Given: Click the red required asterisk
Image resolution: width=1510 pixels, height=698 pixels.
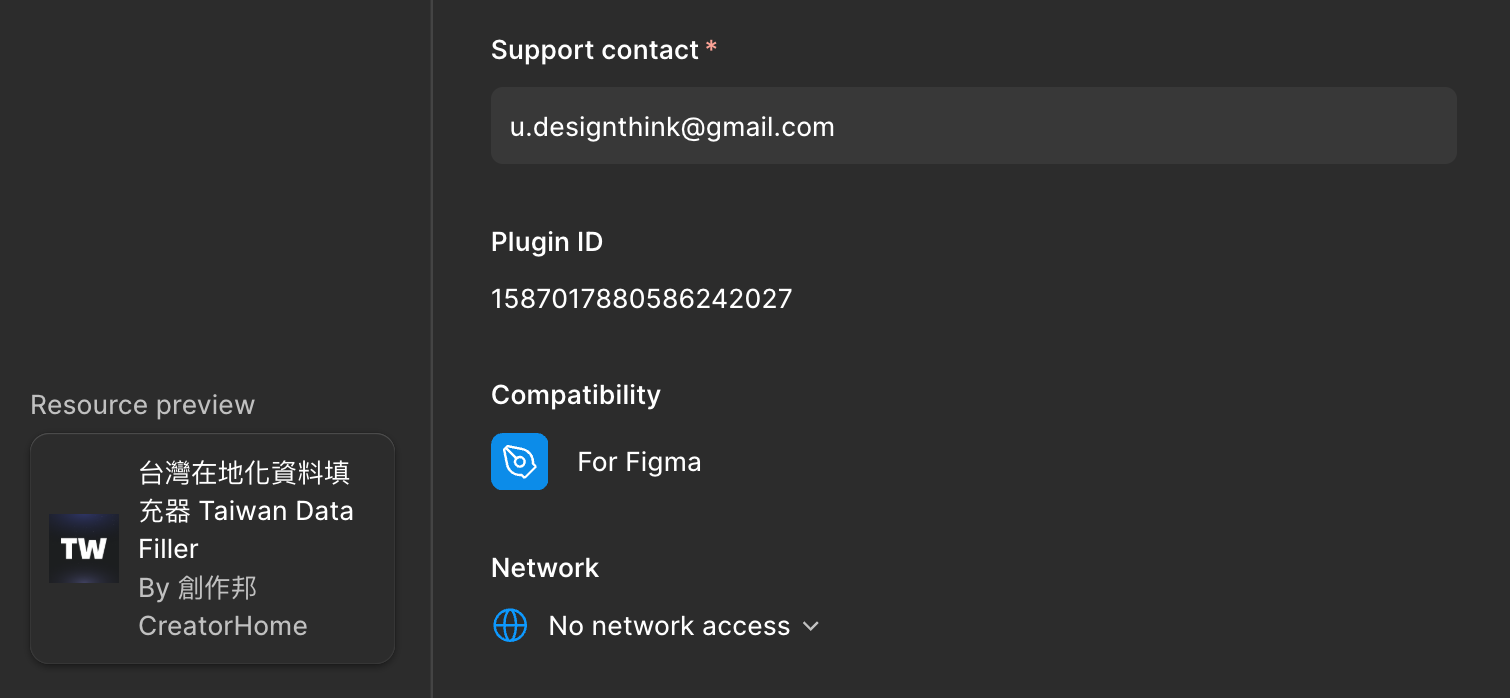Looking at the screenshot, I should coord(711,49).
